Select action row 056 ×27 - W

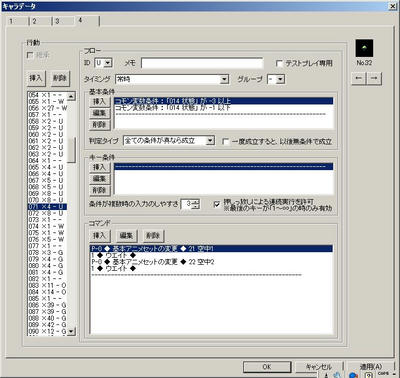point(47,108)
